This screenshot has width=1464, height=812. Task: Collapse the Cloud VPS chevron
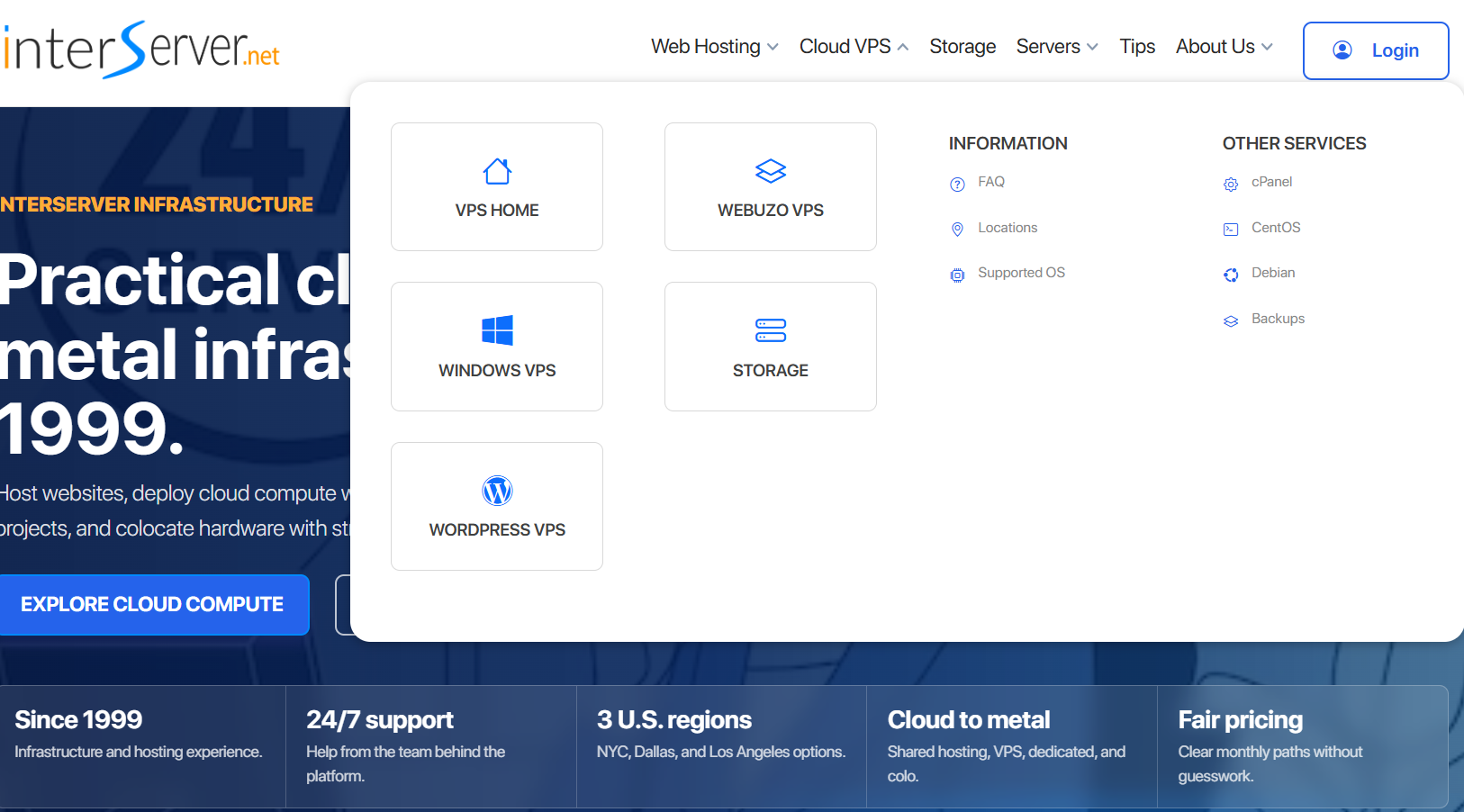(903, 47)
